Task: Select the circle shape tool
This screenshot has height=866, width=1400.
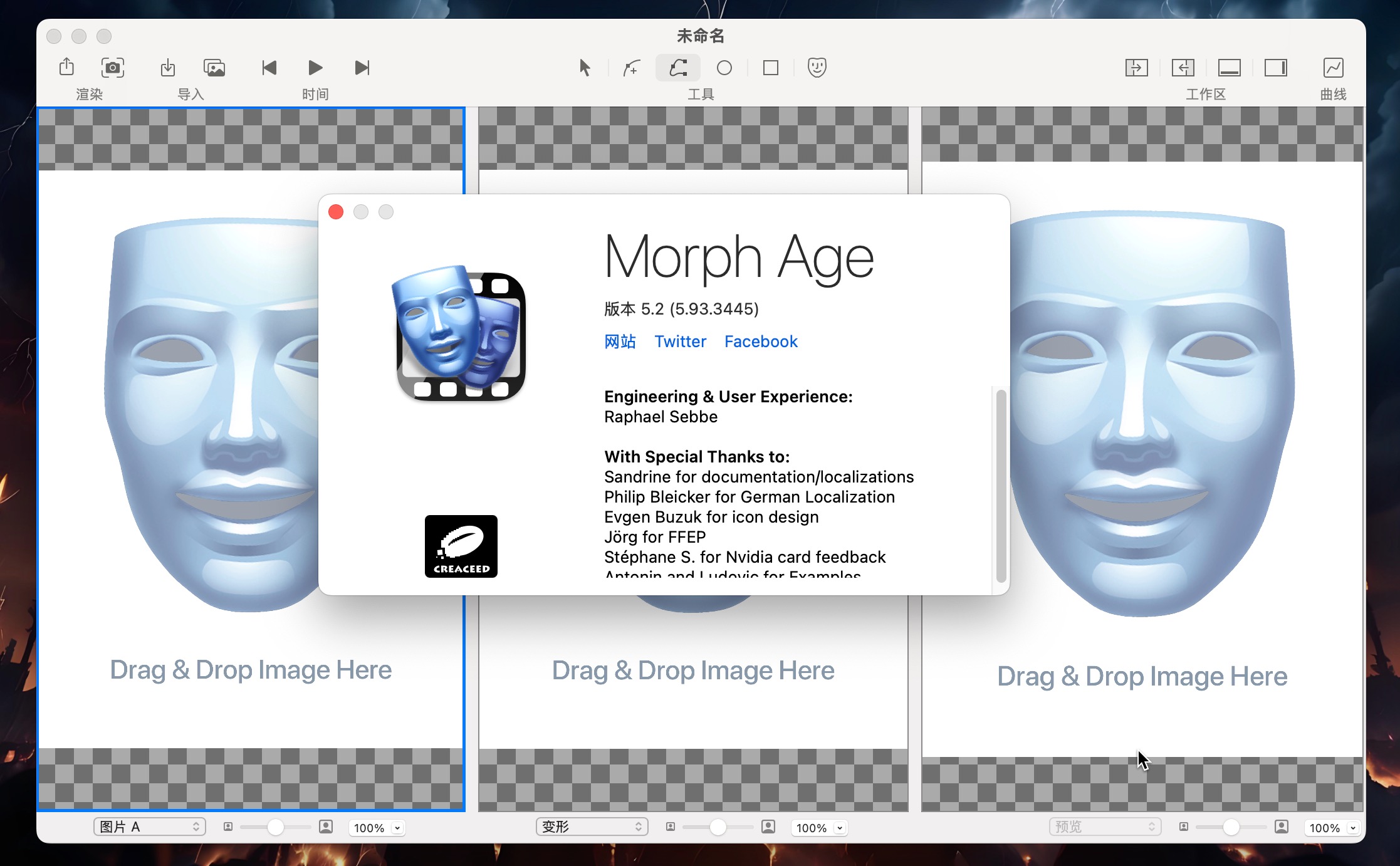Action: tap(724, 67)
